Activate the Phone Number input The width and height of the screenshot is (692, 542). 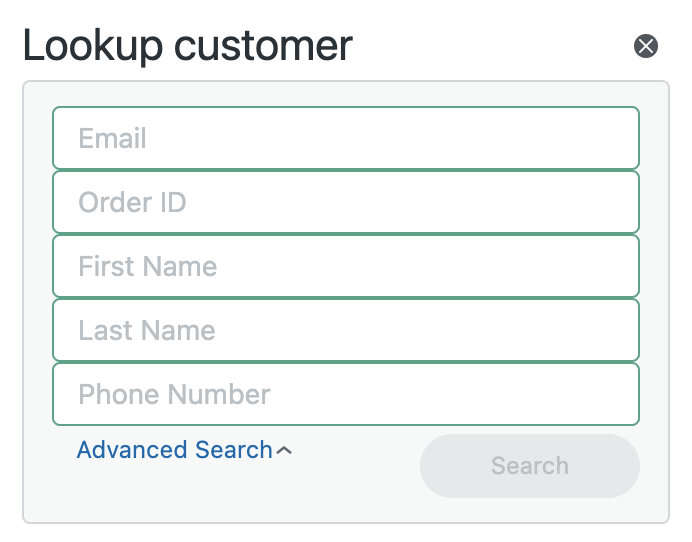(x=346, y=394)
